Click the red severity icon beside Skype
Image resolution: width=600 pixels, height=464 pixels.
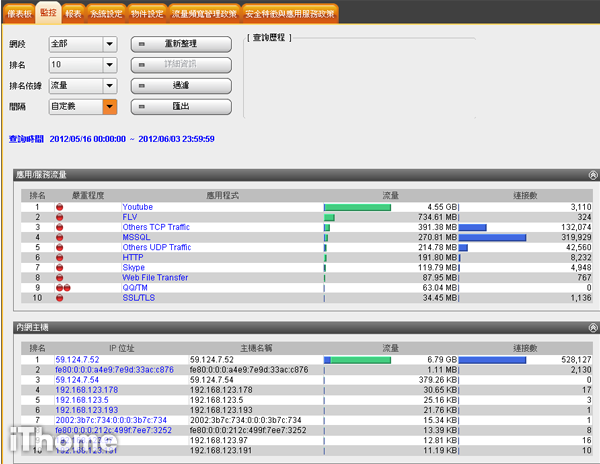click(60, 267)
